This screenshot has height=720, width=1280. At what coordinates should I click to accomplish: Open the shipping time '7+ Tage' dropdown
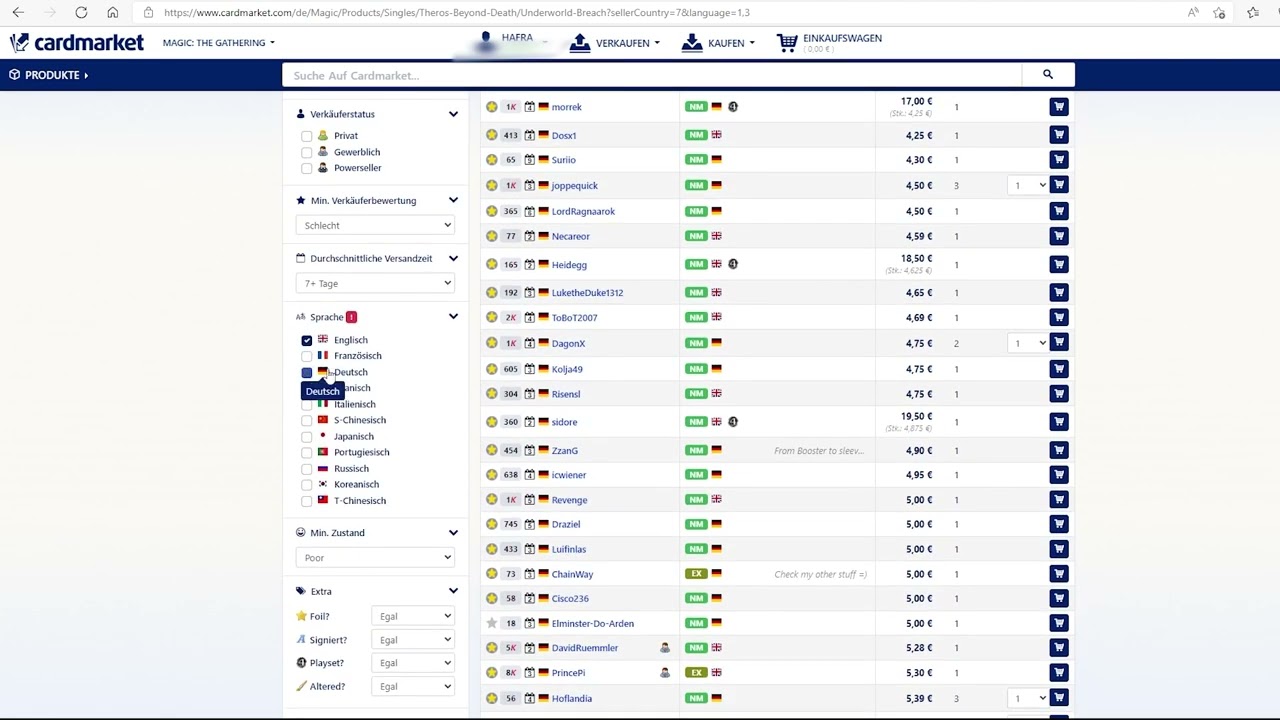pyautogui.click(x=375, y=283)
